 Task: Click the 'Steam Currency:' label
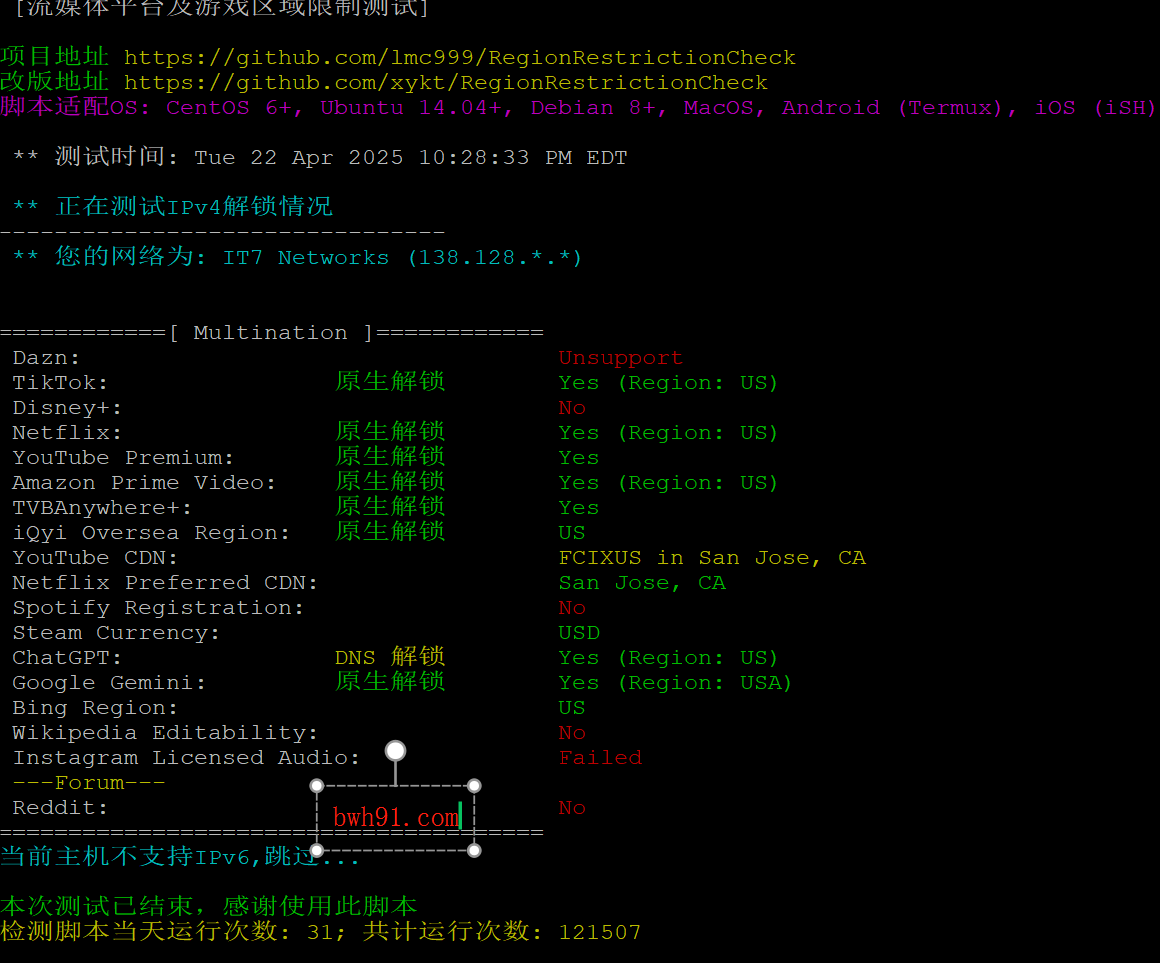(116, 633)
